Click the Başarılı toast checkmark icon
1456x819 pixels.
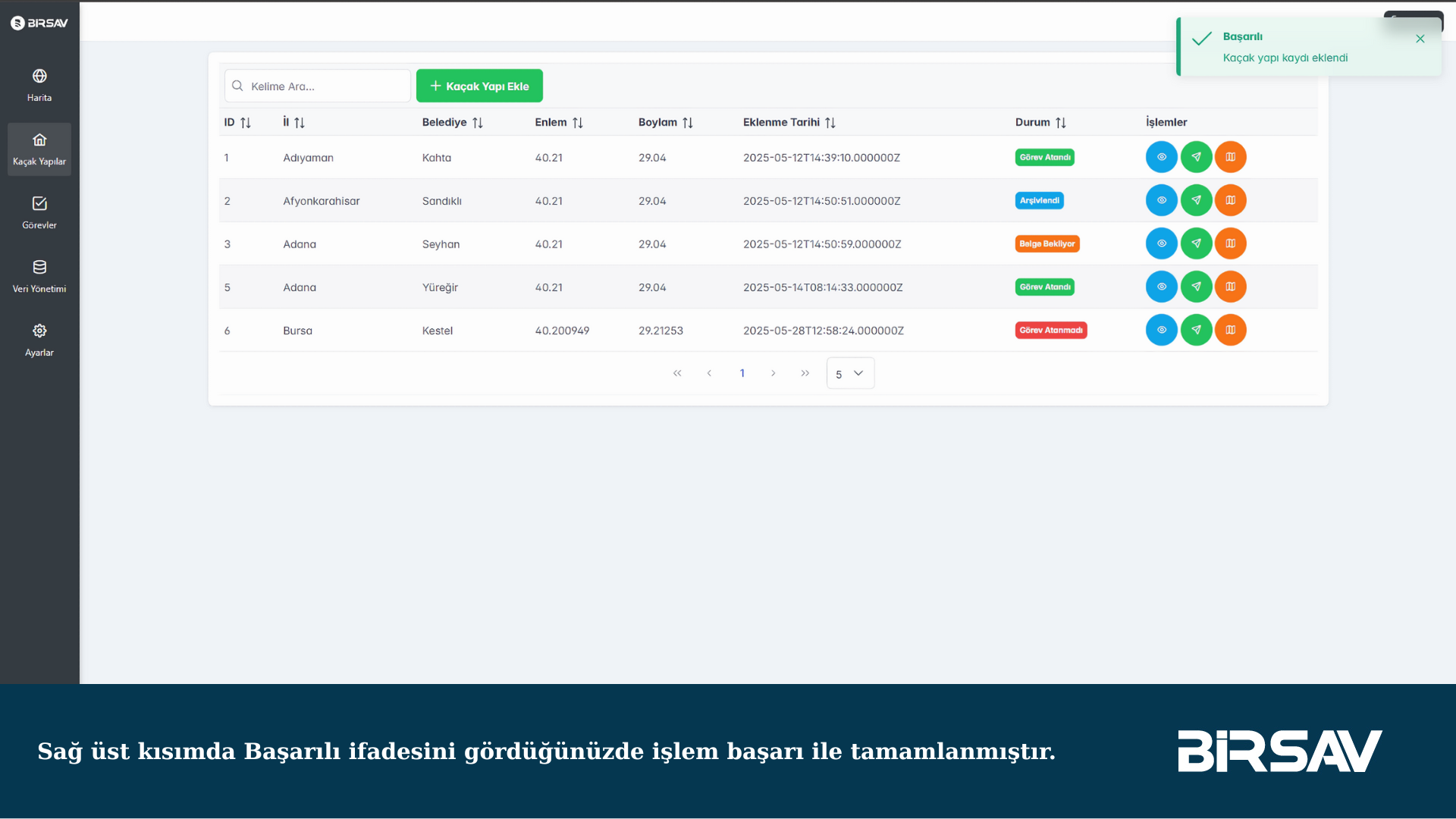coord(1202,39)
